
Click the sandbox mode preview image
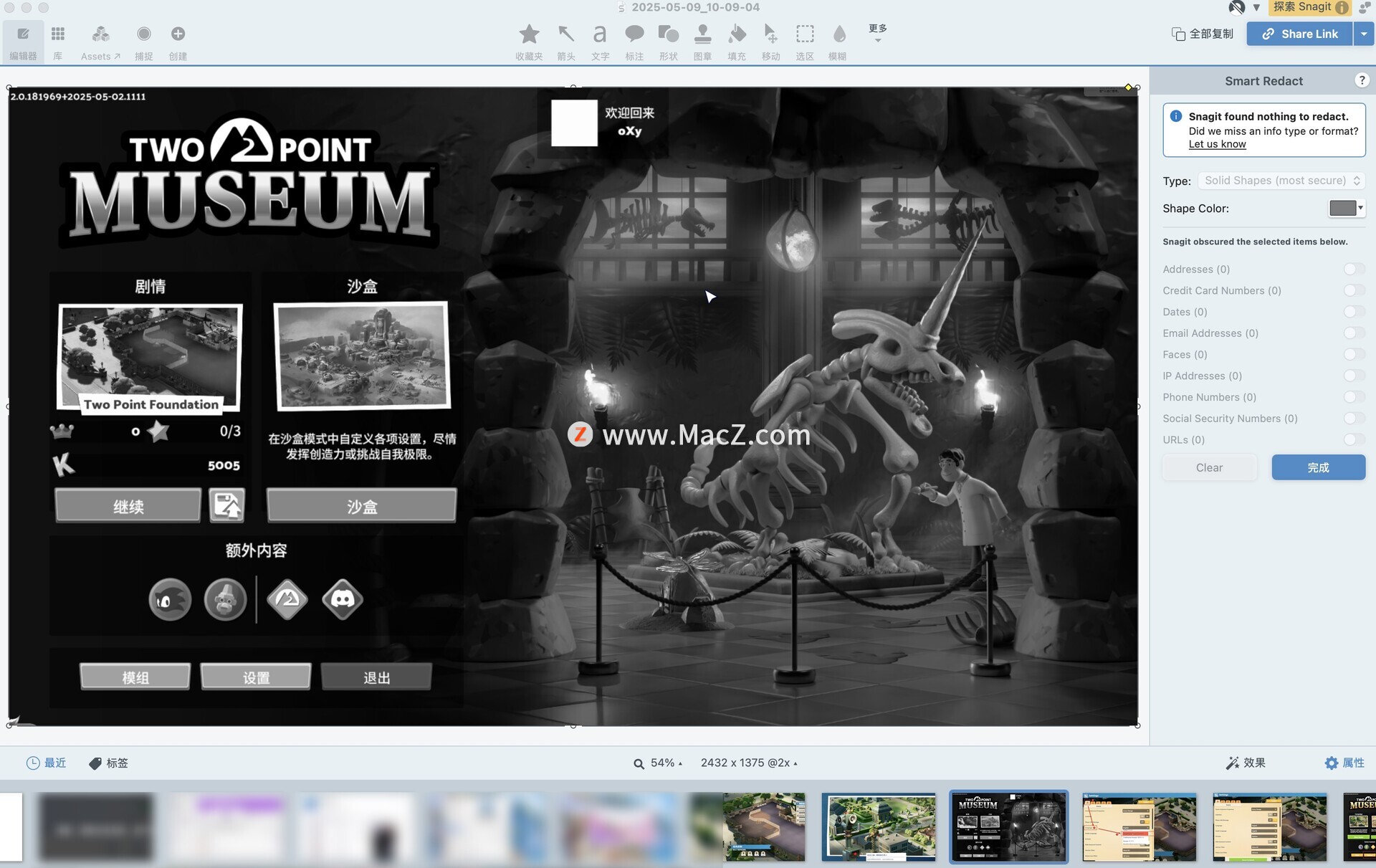(362, 355)
